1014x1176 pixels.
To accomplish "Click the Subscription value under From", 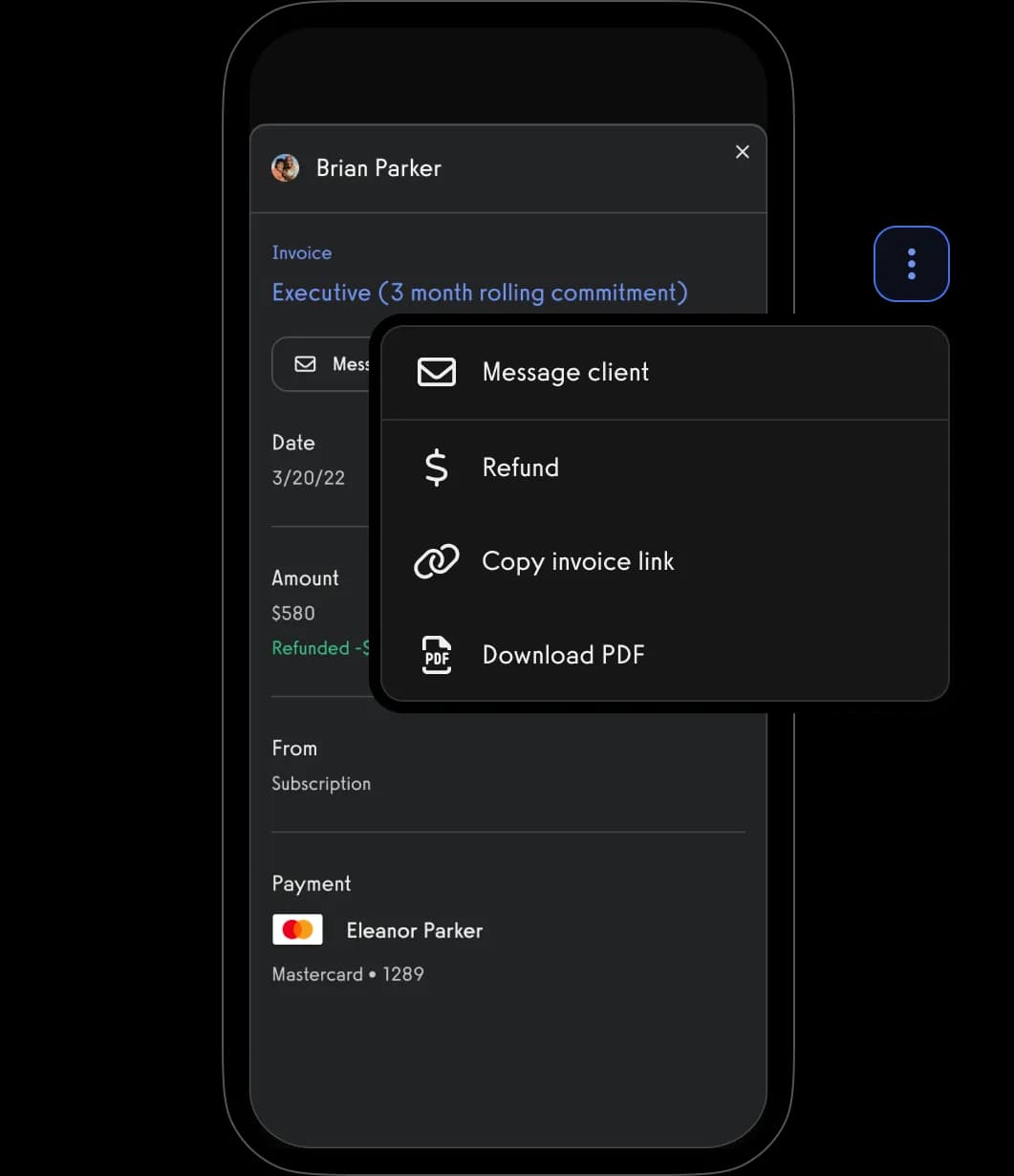I will (x=321, y=784).
